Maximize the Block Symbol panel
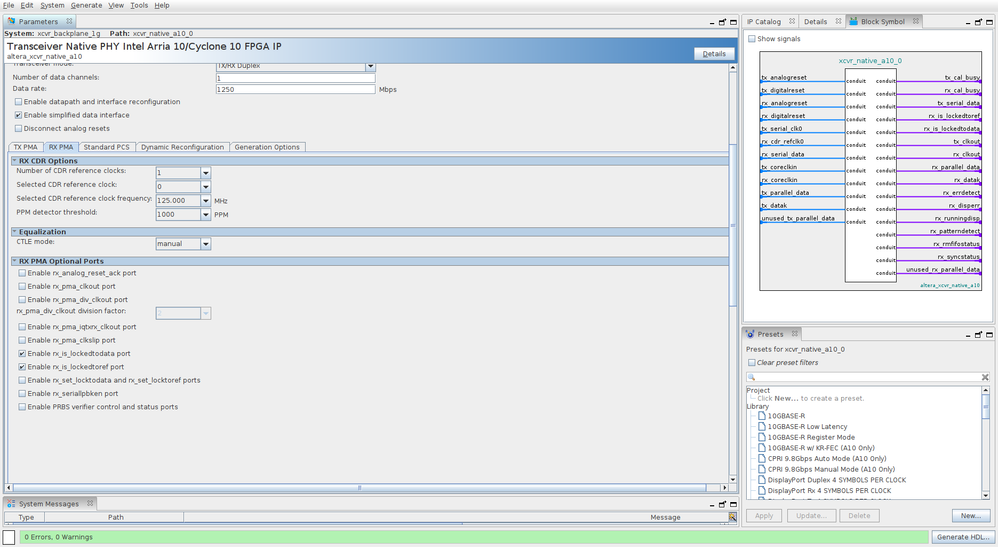 (x=989, y=22)
